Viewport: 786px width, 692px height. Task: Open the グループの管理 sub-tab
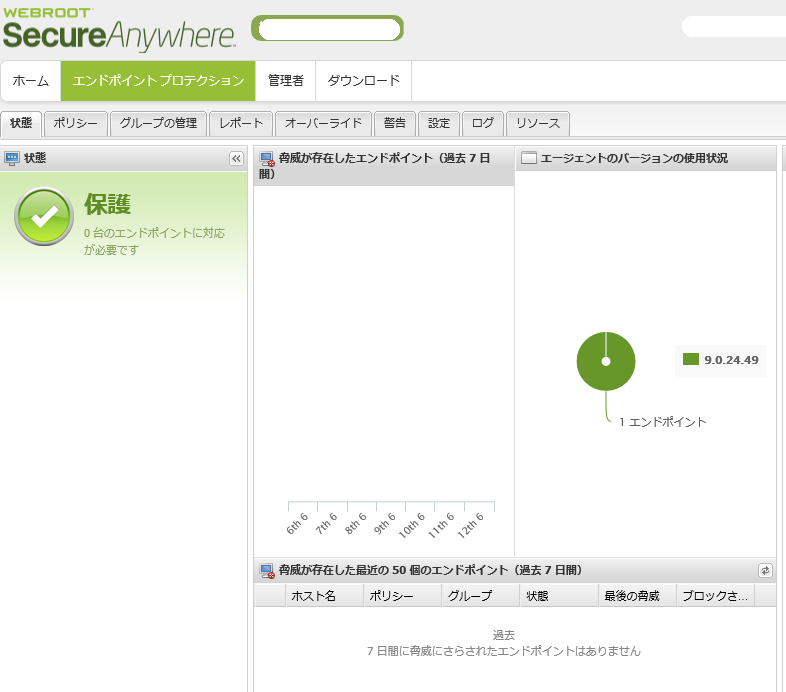pos(158,124)
